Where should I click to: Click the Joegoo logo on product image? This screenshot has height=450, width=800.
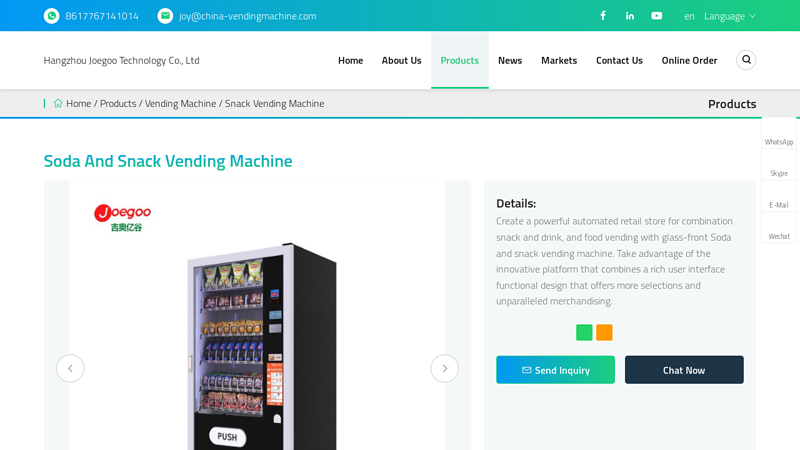(122, 218)
